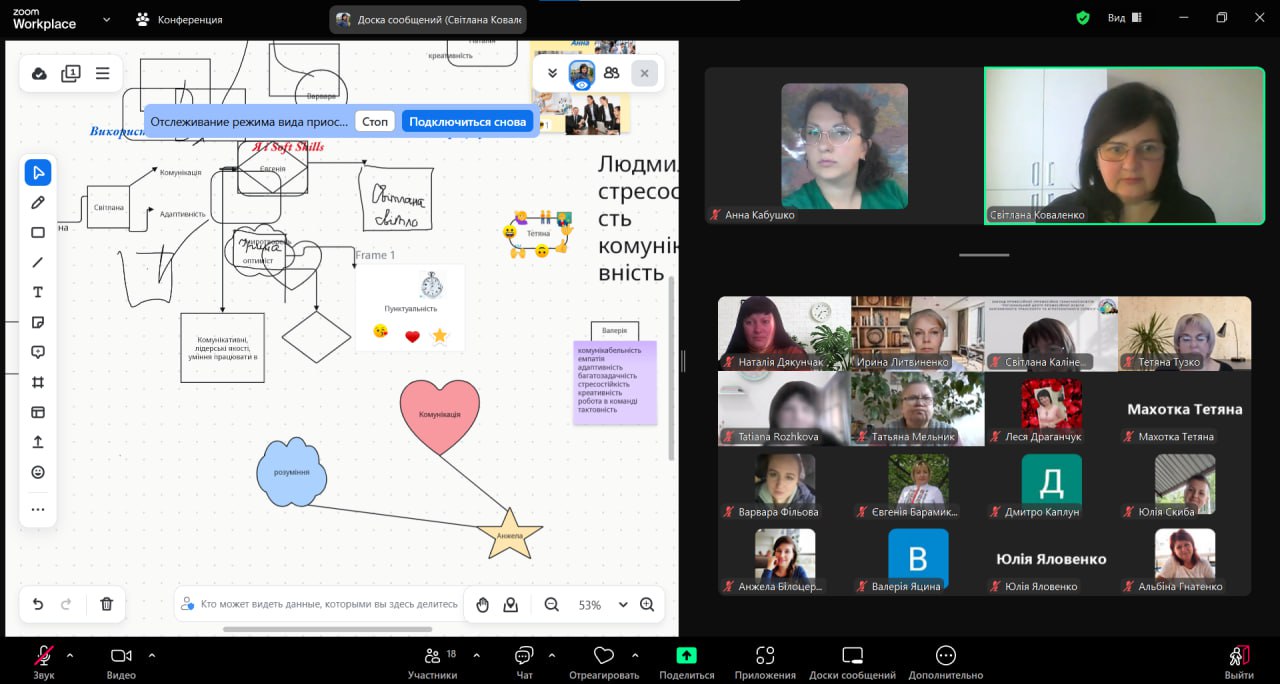Expand video options arrow next to Видео
The image size is (1280, 684).
152,656
